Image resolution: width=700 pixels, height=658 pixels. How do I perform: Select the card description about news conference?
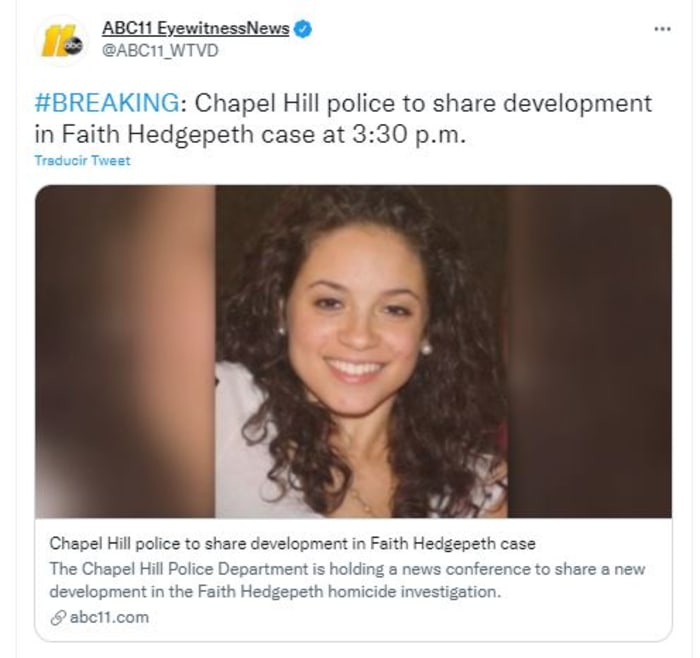(347, 580)
